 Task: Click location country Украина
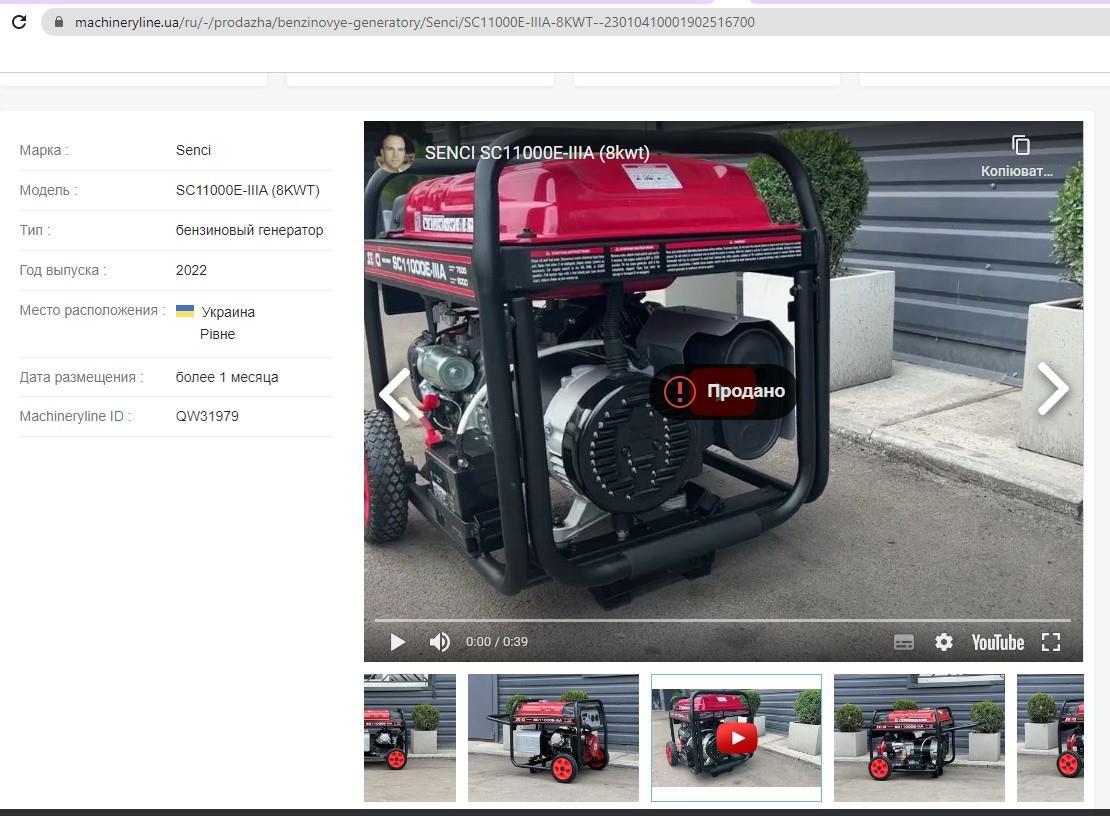pos(228,312)
